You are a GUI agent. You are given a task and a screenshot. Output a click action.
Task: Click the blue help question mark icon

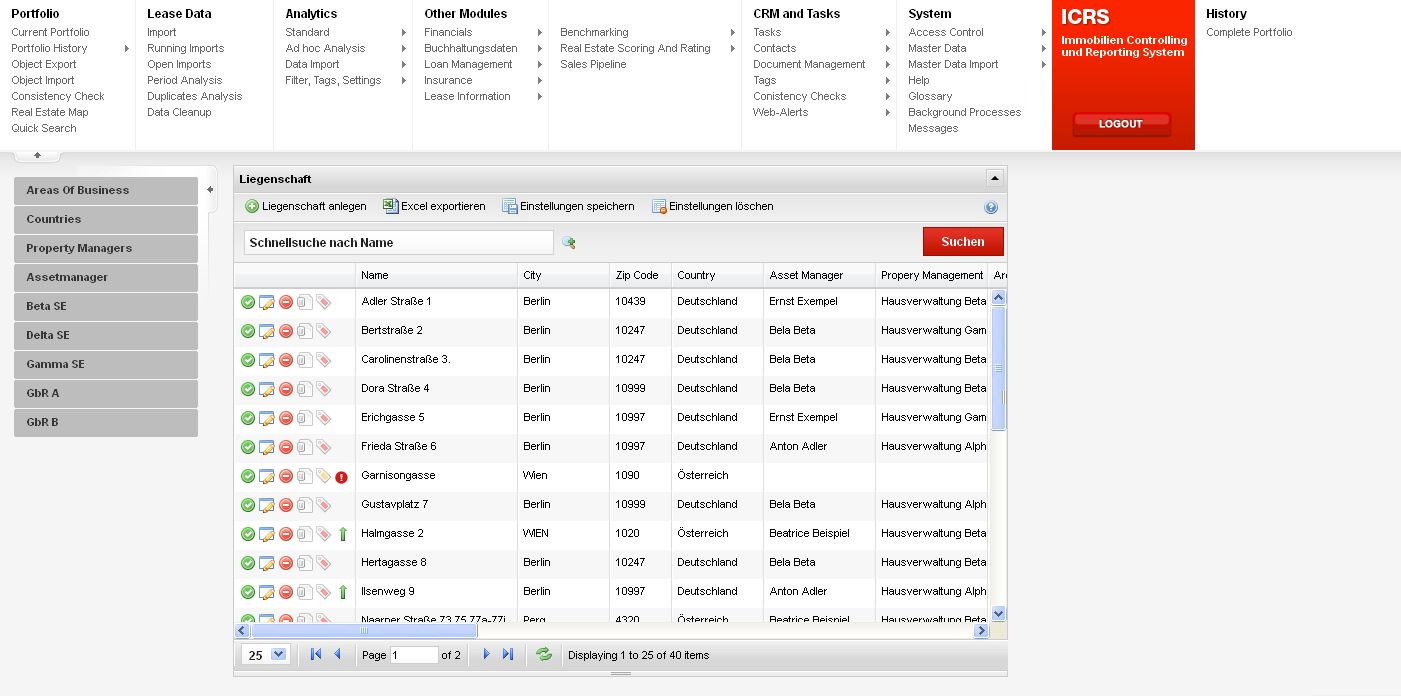pos(990,207)
